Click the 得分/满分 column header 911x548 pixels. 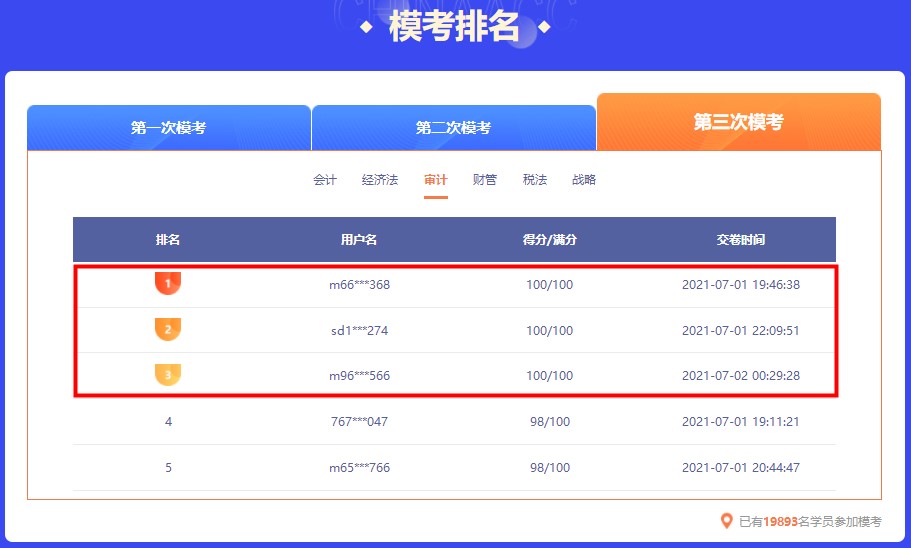550,239
